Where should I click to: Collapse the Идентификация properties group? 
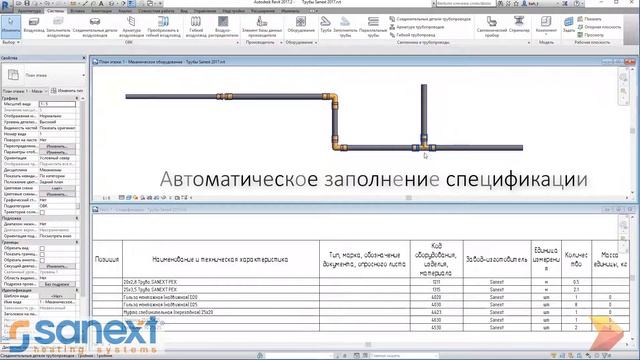tap(77, 290)
